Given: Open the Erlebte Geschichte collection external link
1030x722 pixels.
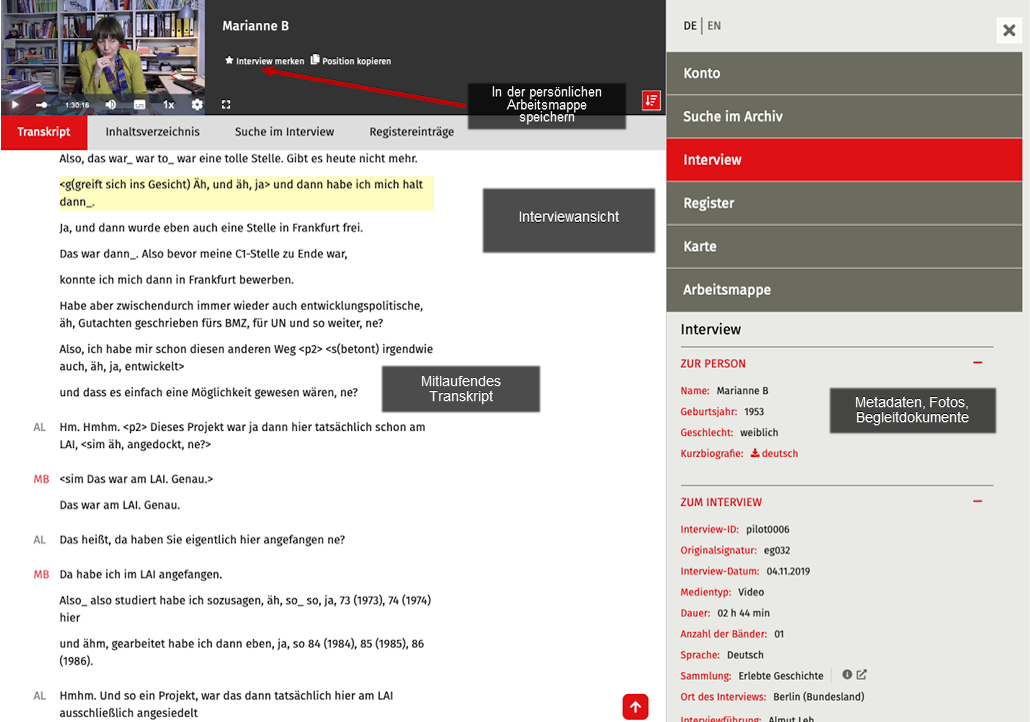Looking at the screenshot, I should (x=861, y=674).
